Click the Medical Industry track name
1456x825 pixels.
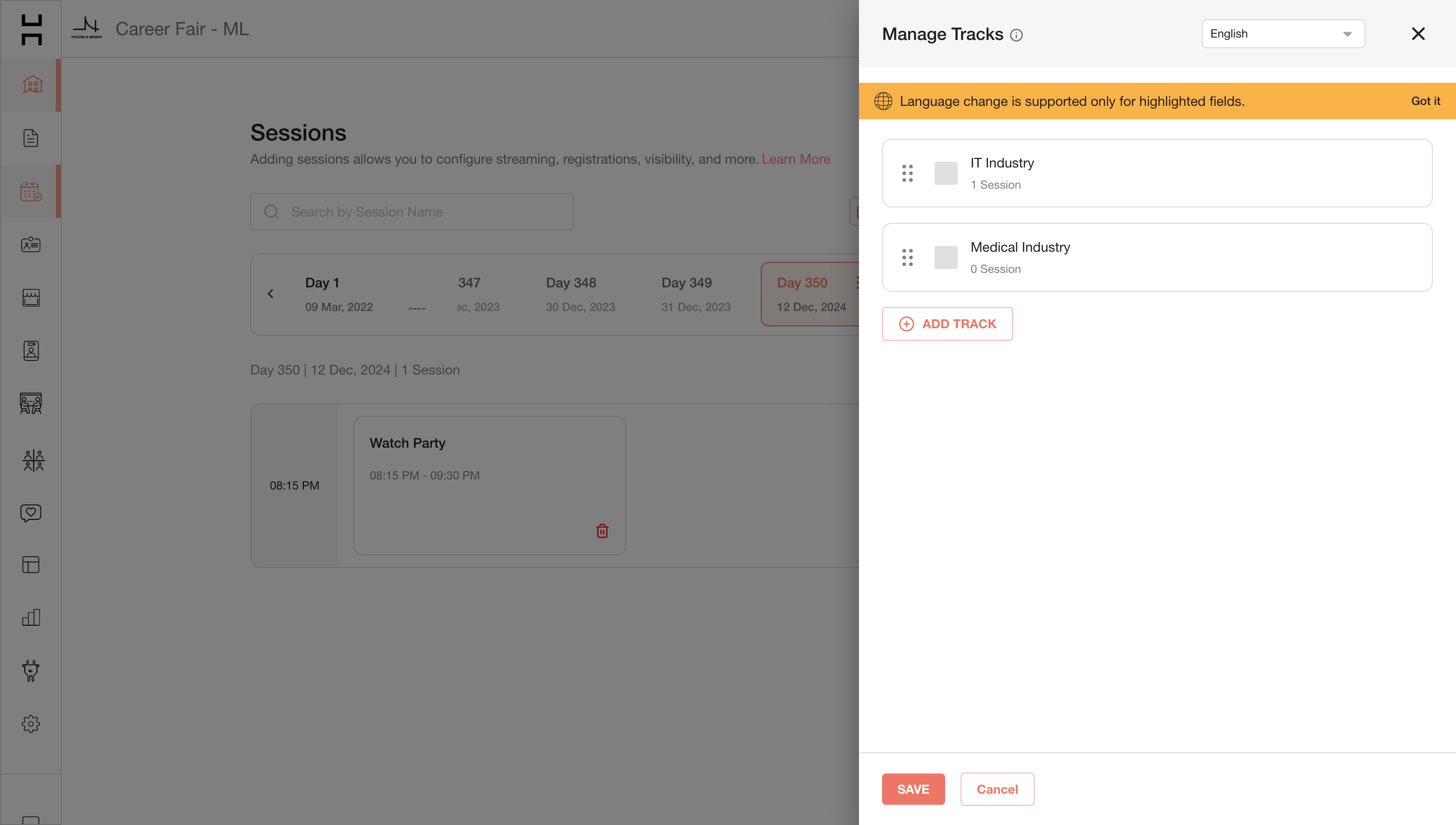tap(1020, 247)
